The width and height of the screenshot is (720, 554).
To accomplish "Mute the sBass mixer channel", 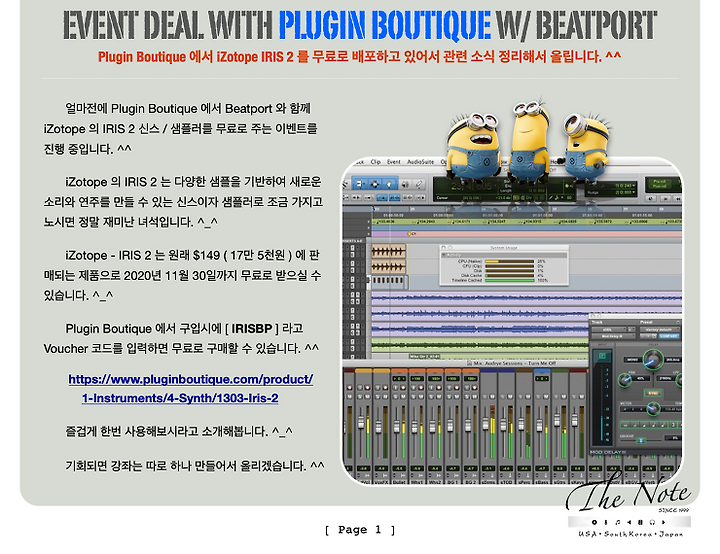I will 546,396.
